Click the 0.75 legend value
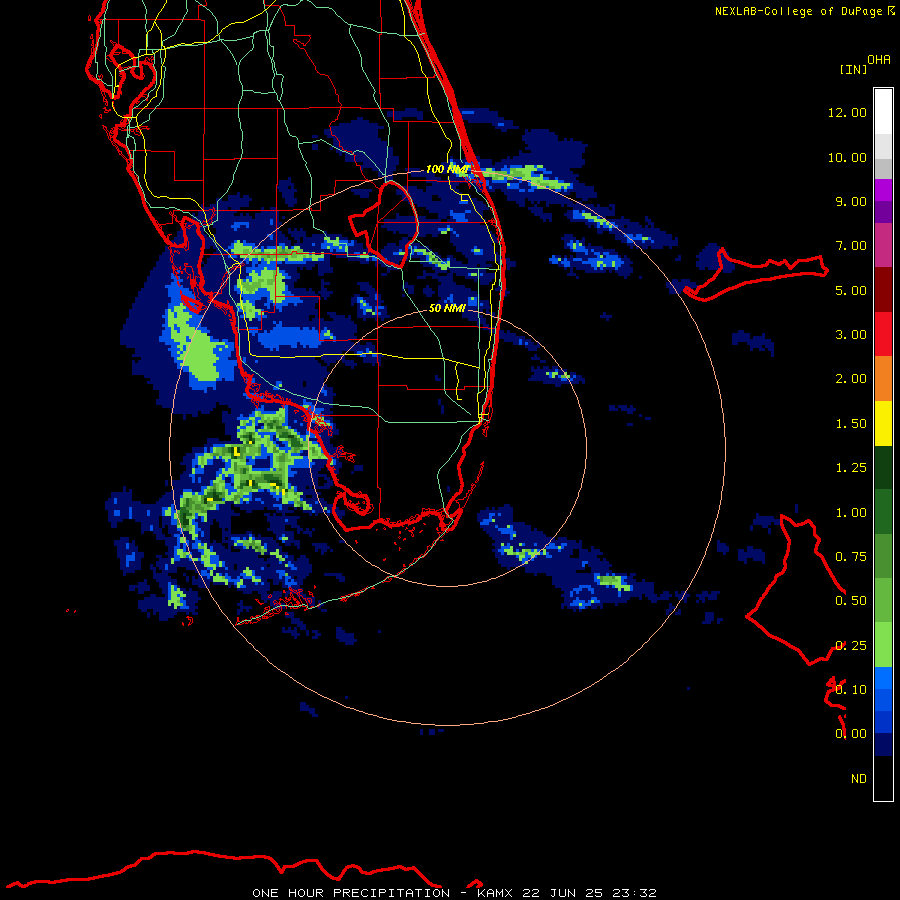The width and height of the screenshot is (900, 900). pyautogui.click(x=851, y=557)
